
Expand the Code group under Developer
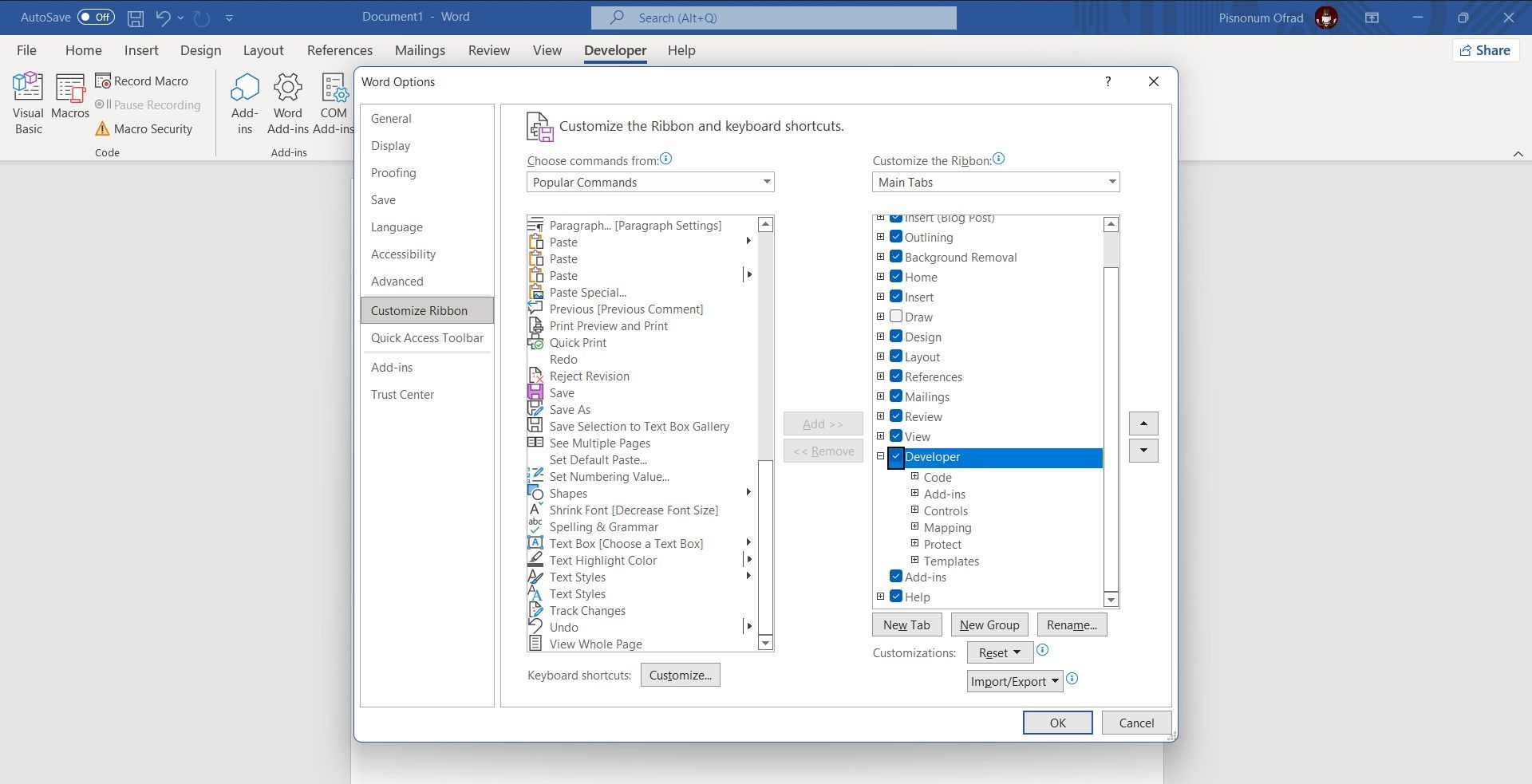(914, 476)
